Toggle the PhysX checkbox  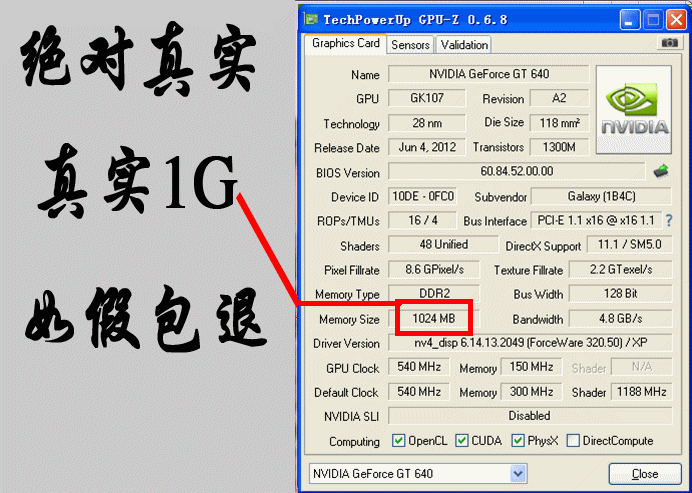(x=518, y=440)
